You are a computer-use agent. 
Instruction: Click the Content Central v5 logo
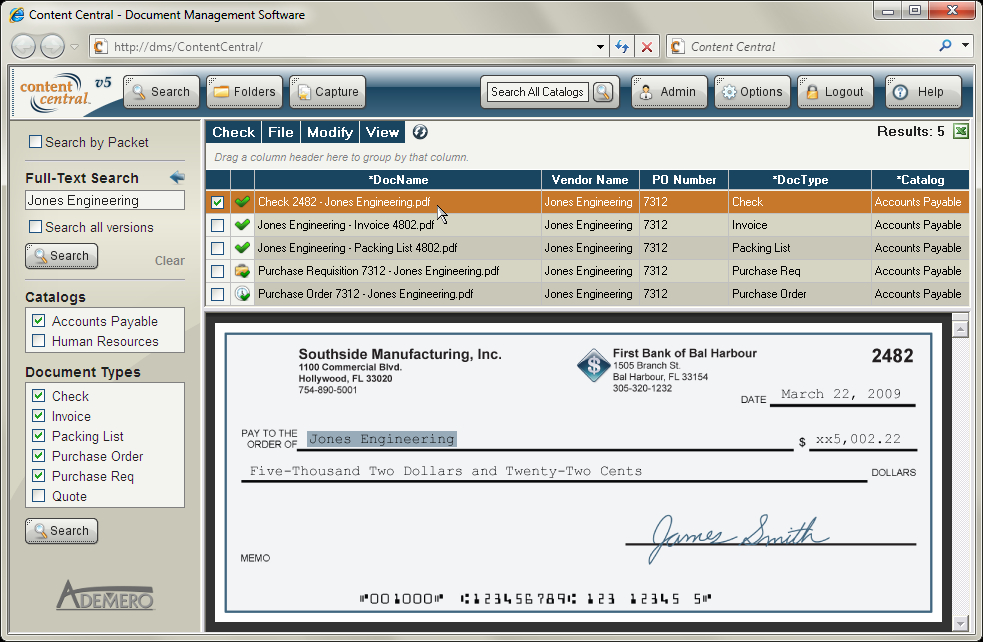(65, 93)
